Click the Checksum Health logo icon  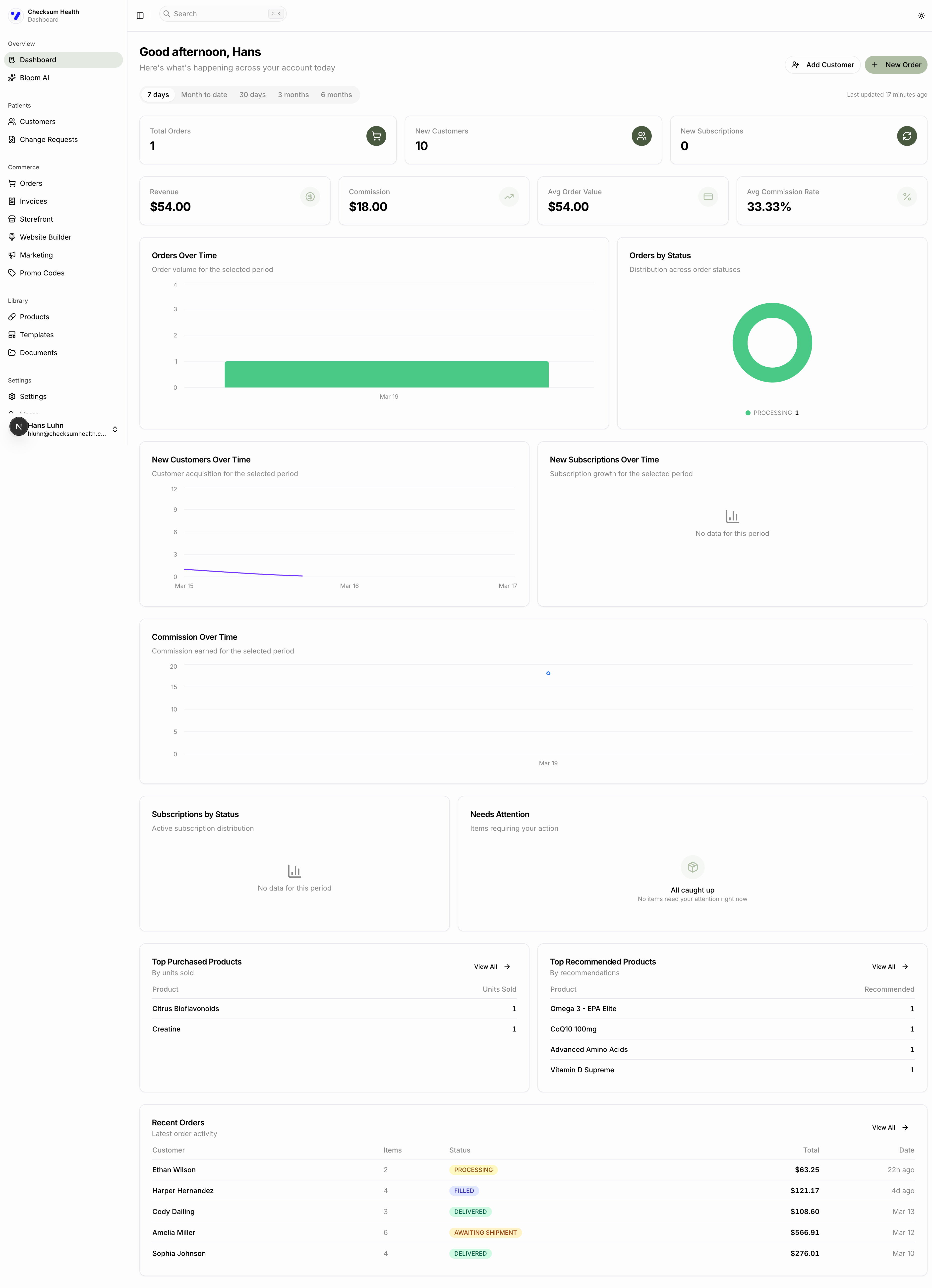click(x=16, y=15)
